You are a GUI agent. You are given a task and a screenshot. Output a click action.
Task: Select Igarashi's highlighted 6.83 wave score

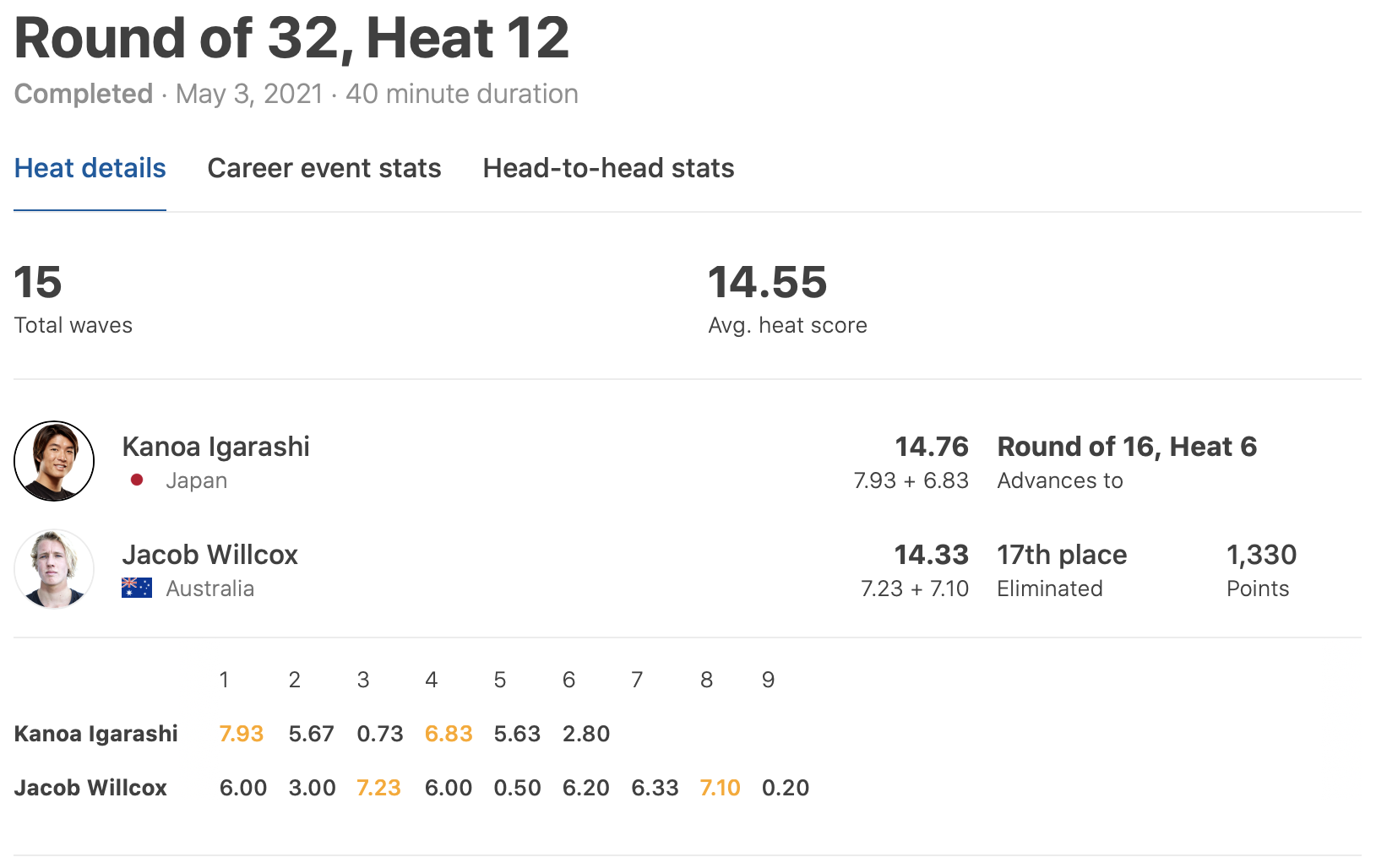coord(449,734)
